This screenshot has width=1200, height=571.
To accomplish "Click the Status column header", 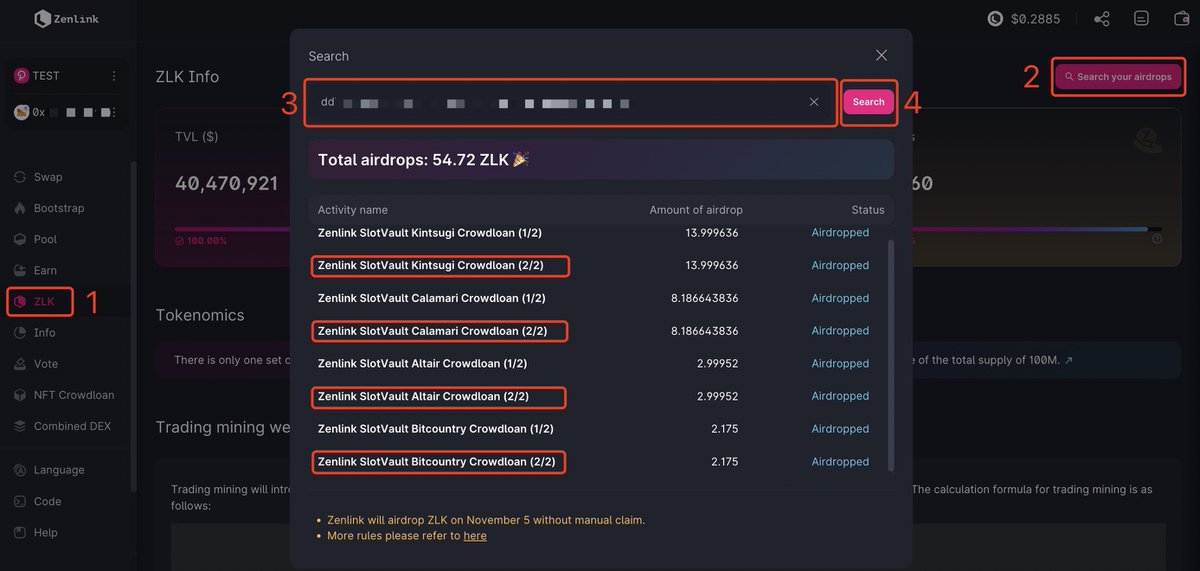I will [x=868, y=210].
